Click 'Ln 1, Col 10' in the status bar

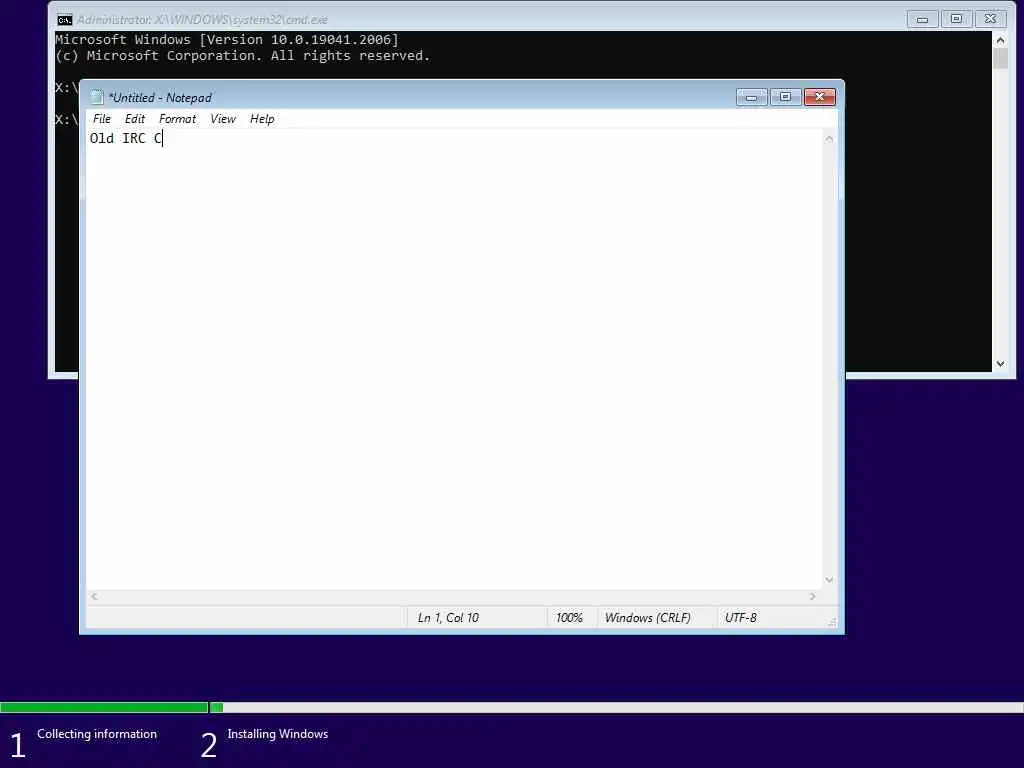[x=448, y=618]
